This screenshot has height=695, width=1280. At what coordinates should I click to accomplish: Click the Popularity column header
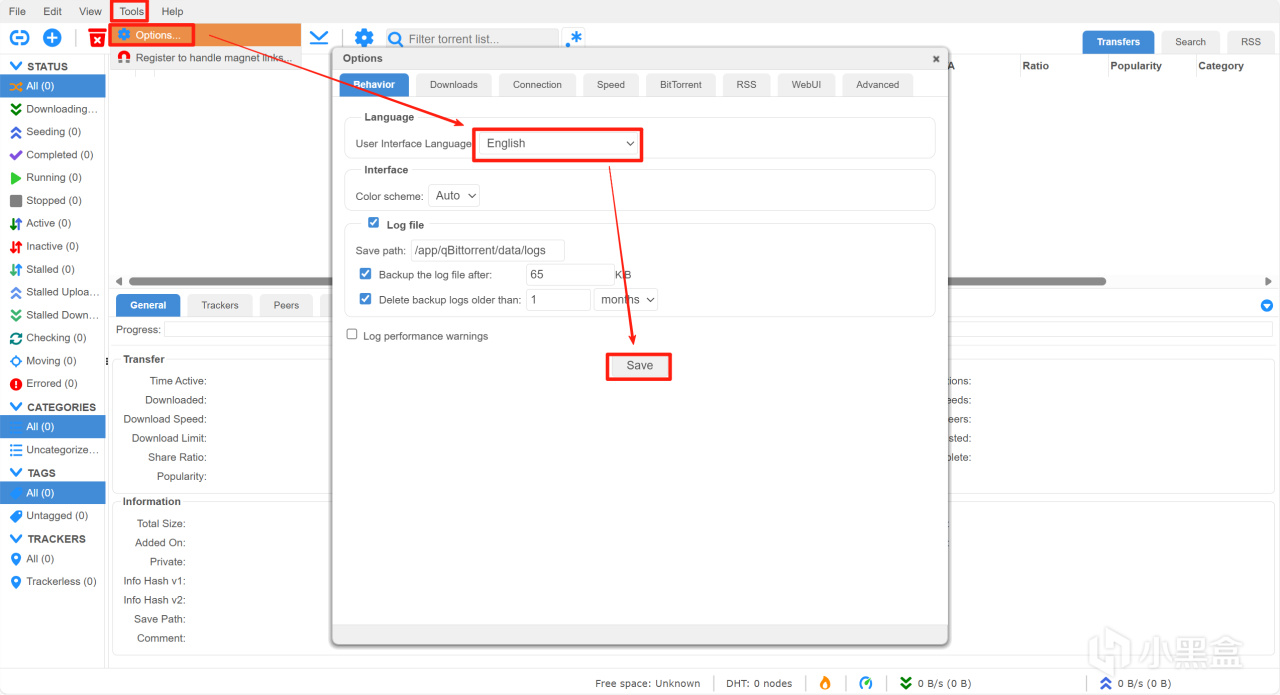coord(1136,66)
